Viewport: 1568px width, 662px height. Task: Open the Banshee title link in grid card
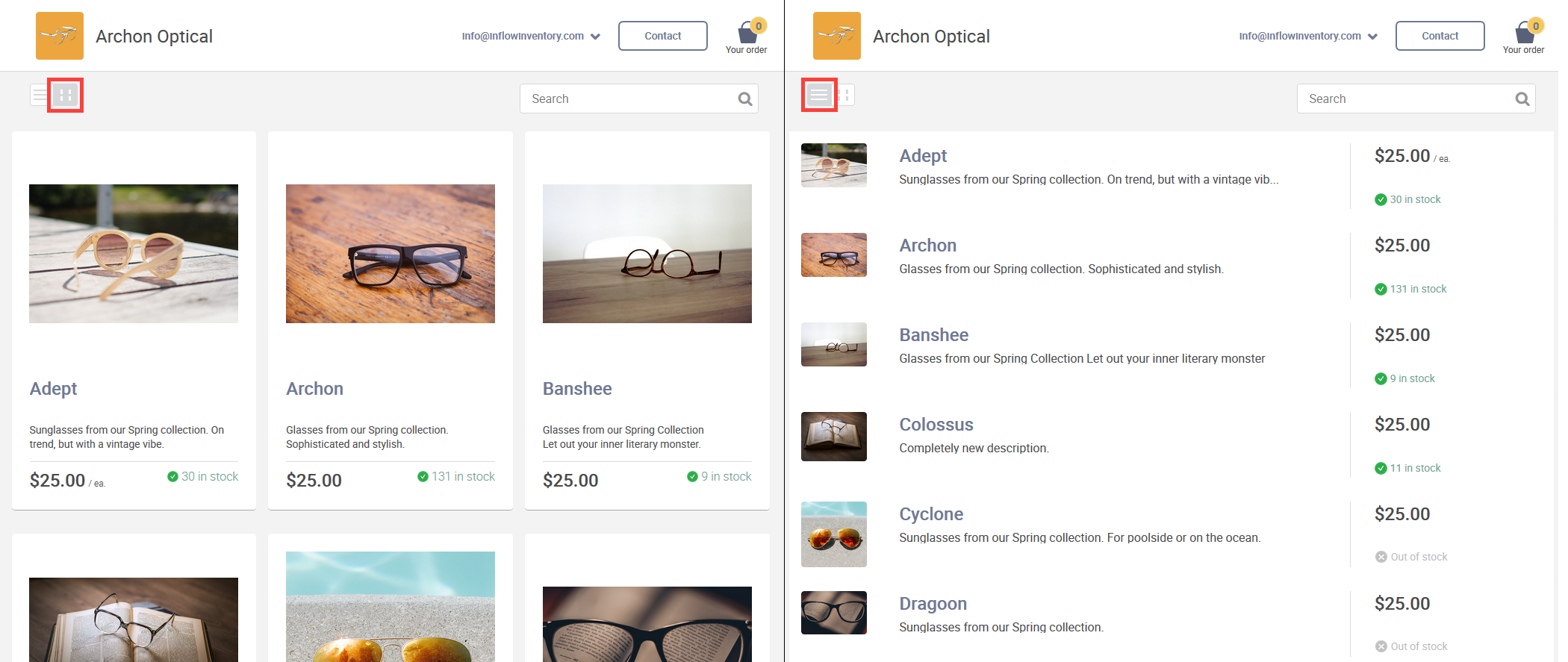(x=577, y=389)
